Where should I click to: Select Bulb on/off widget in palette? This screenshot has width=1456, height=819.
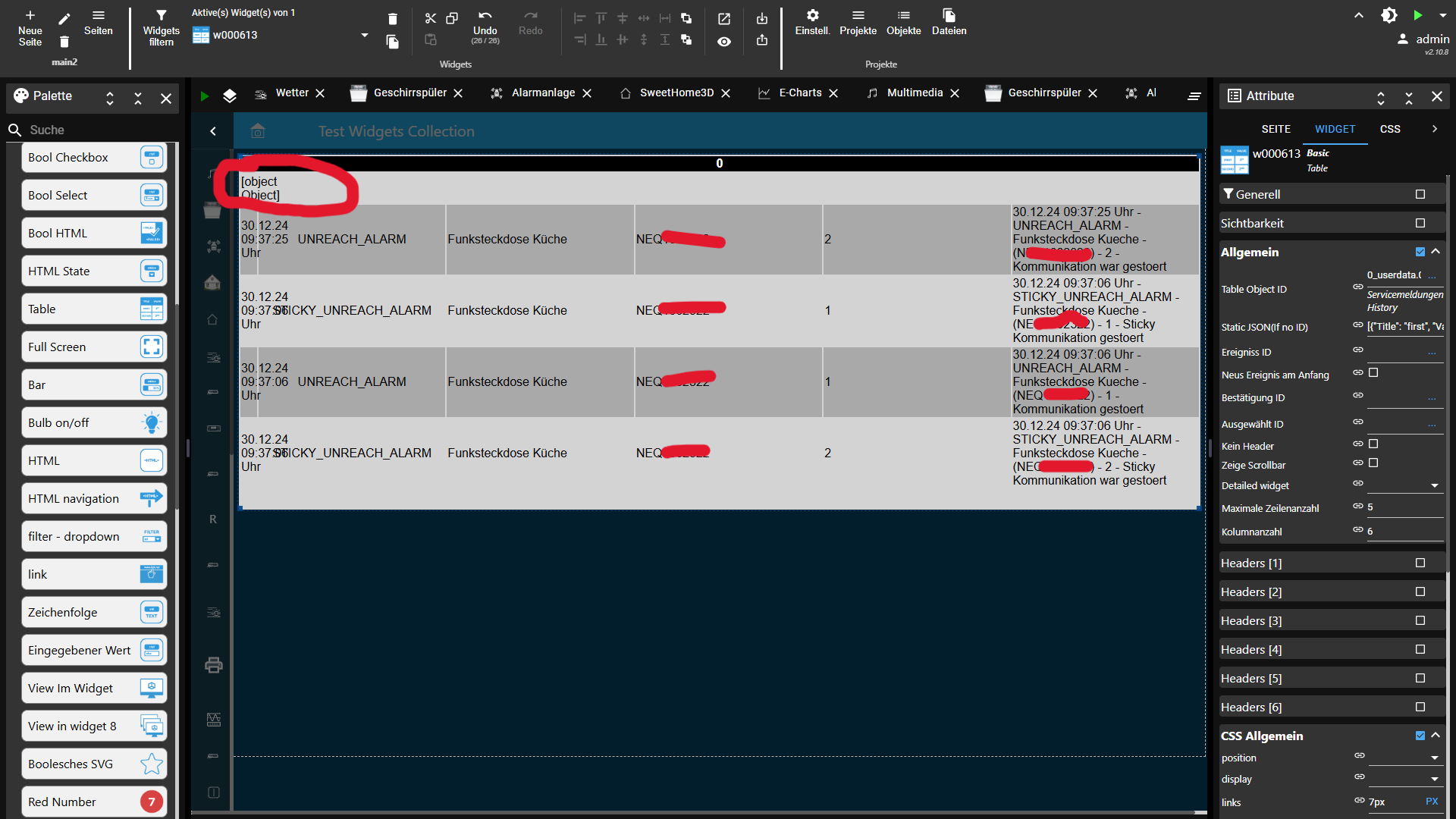click(x=94, y=422)
